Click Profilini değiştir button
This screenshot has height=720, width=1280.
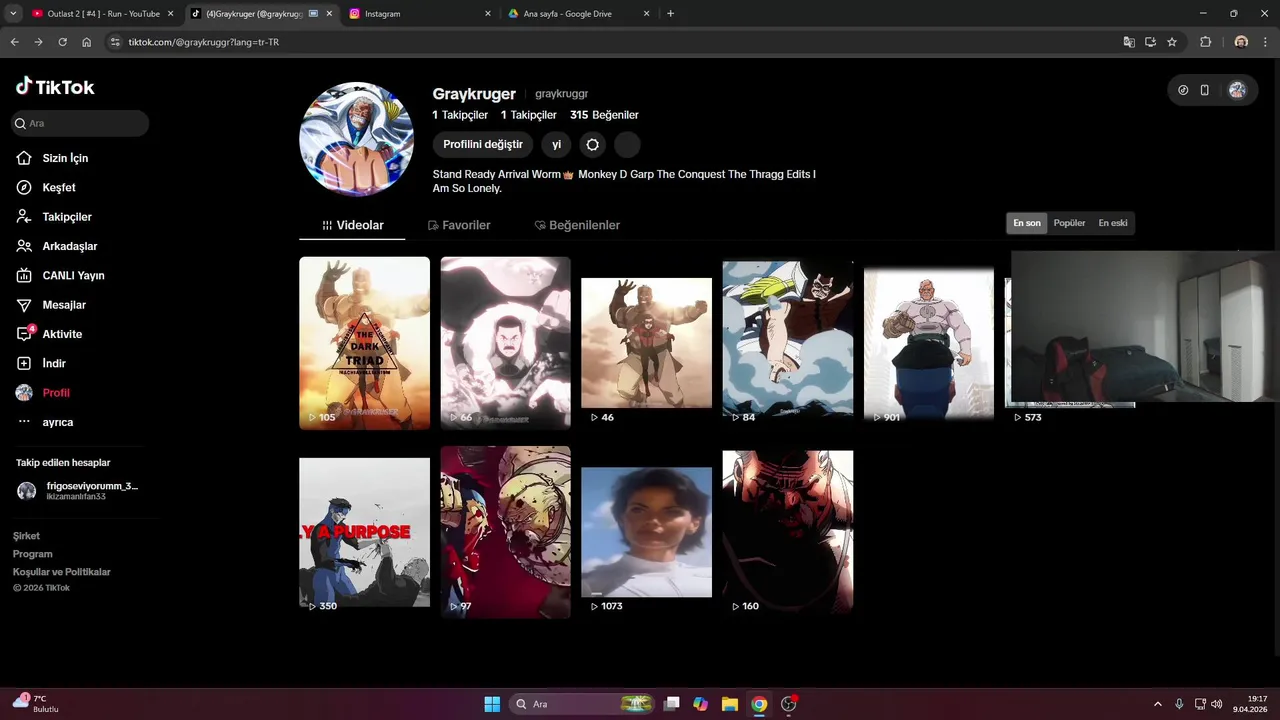pos(483,145)
